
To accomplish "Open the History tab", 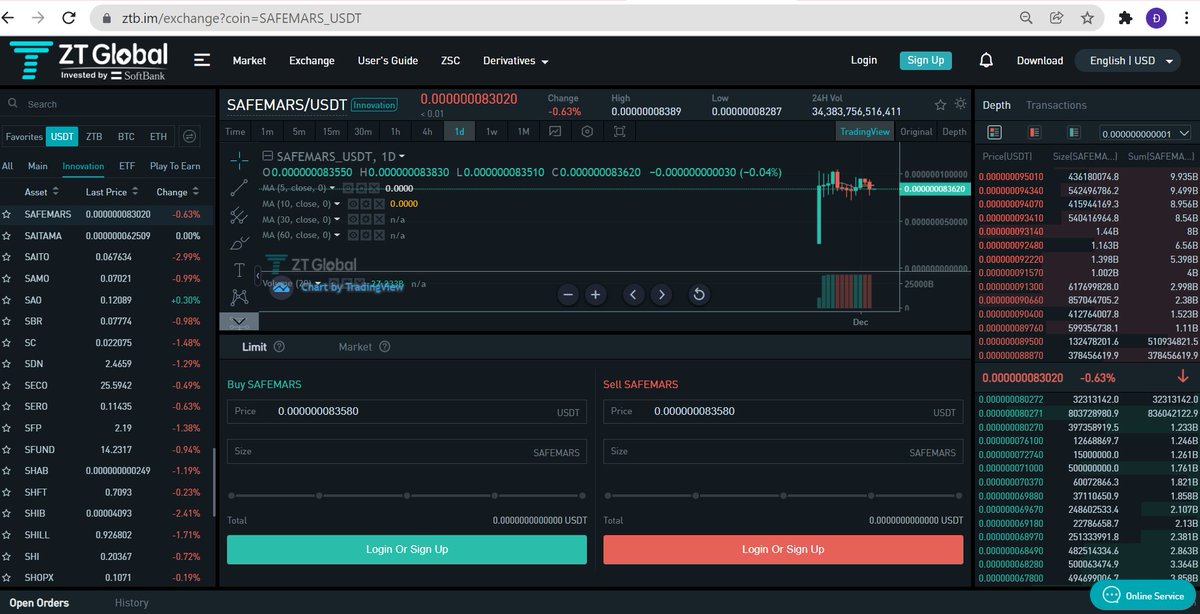I will pos(131,603).
